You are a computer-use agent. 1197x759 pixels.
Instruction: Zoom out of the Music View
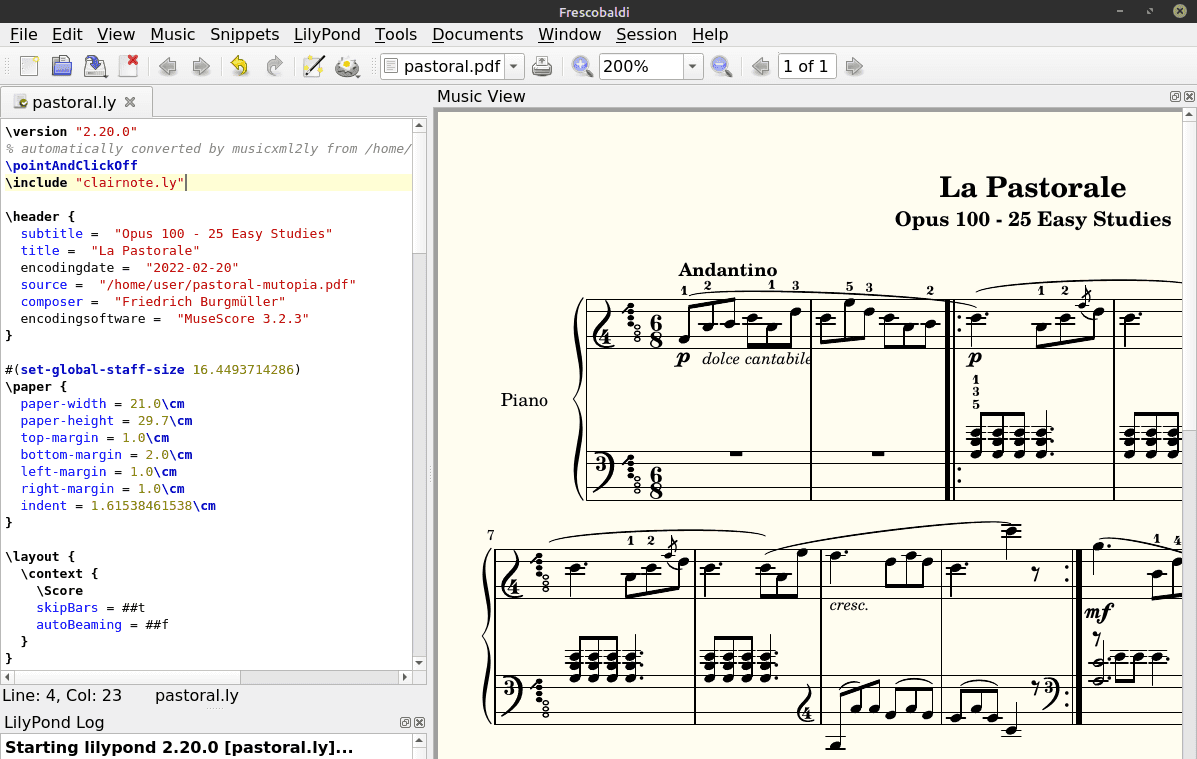(x=720, y=67)
